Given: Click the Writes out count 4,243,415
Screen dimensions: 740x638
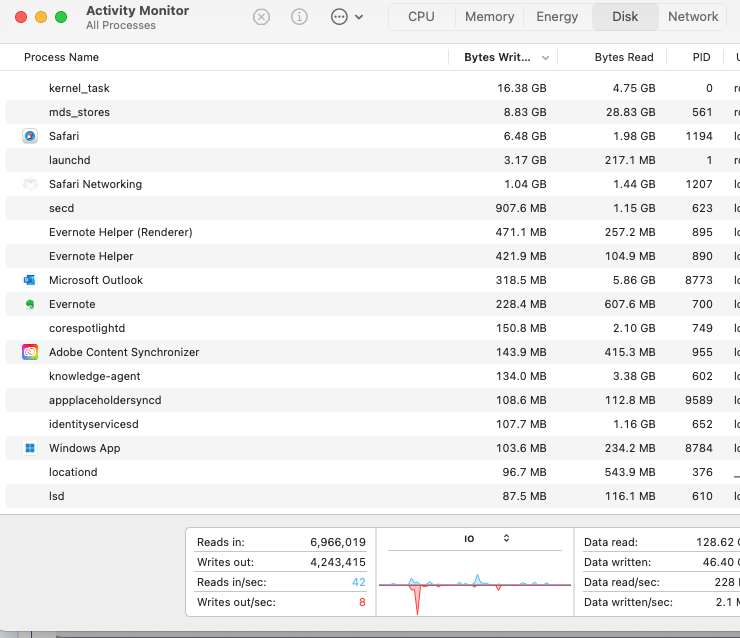Looking at the screenshot, I should tap(338, 562).
